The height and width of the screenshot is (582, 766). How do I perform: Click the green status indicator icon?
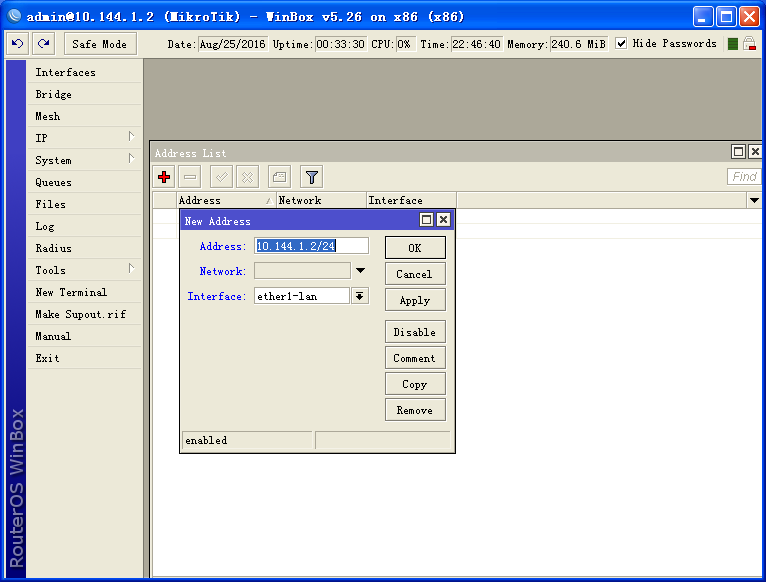[732, 44]
